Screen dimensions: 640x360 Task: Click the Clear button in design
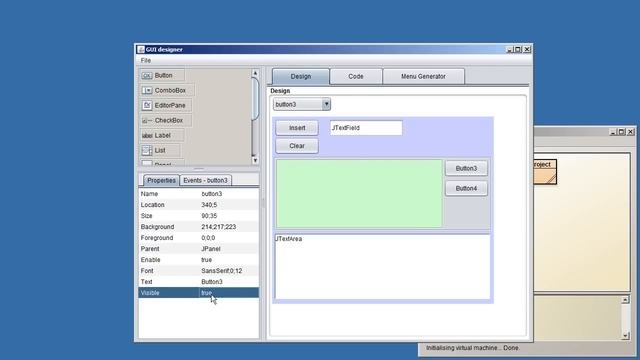(x=297, y=146)
